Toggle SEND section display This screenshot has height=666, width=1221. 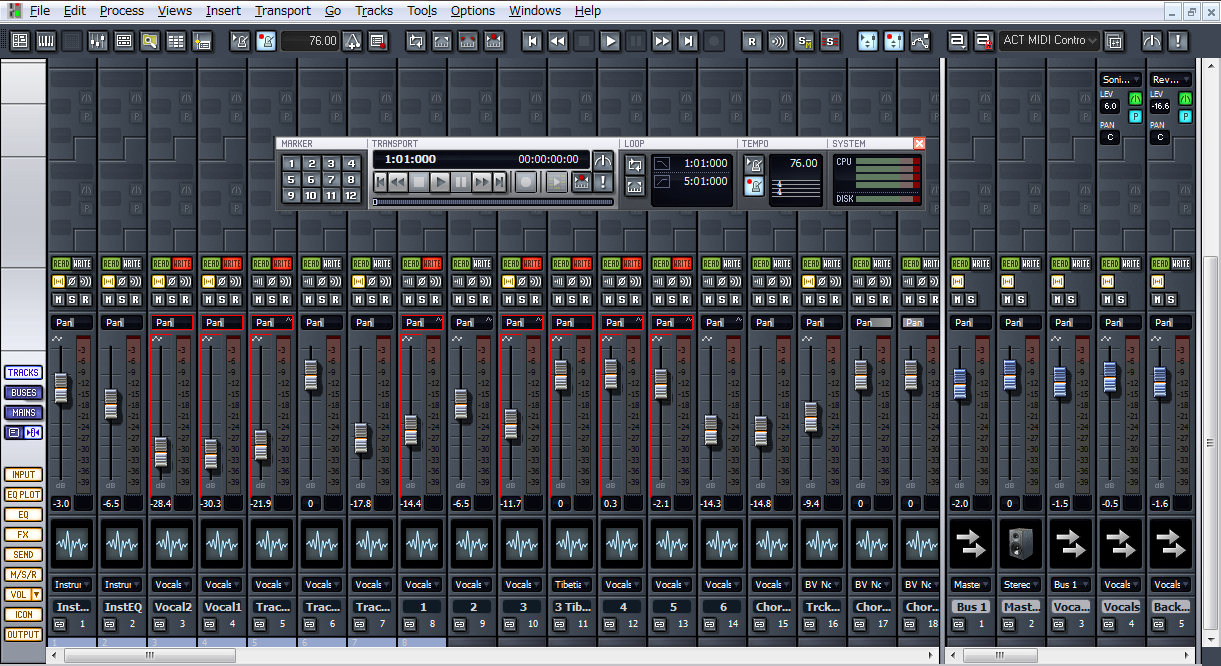23,555
